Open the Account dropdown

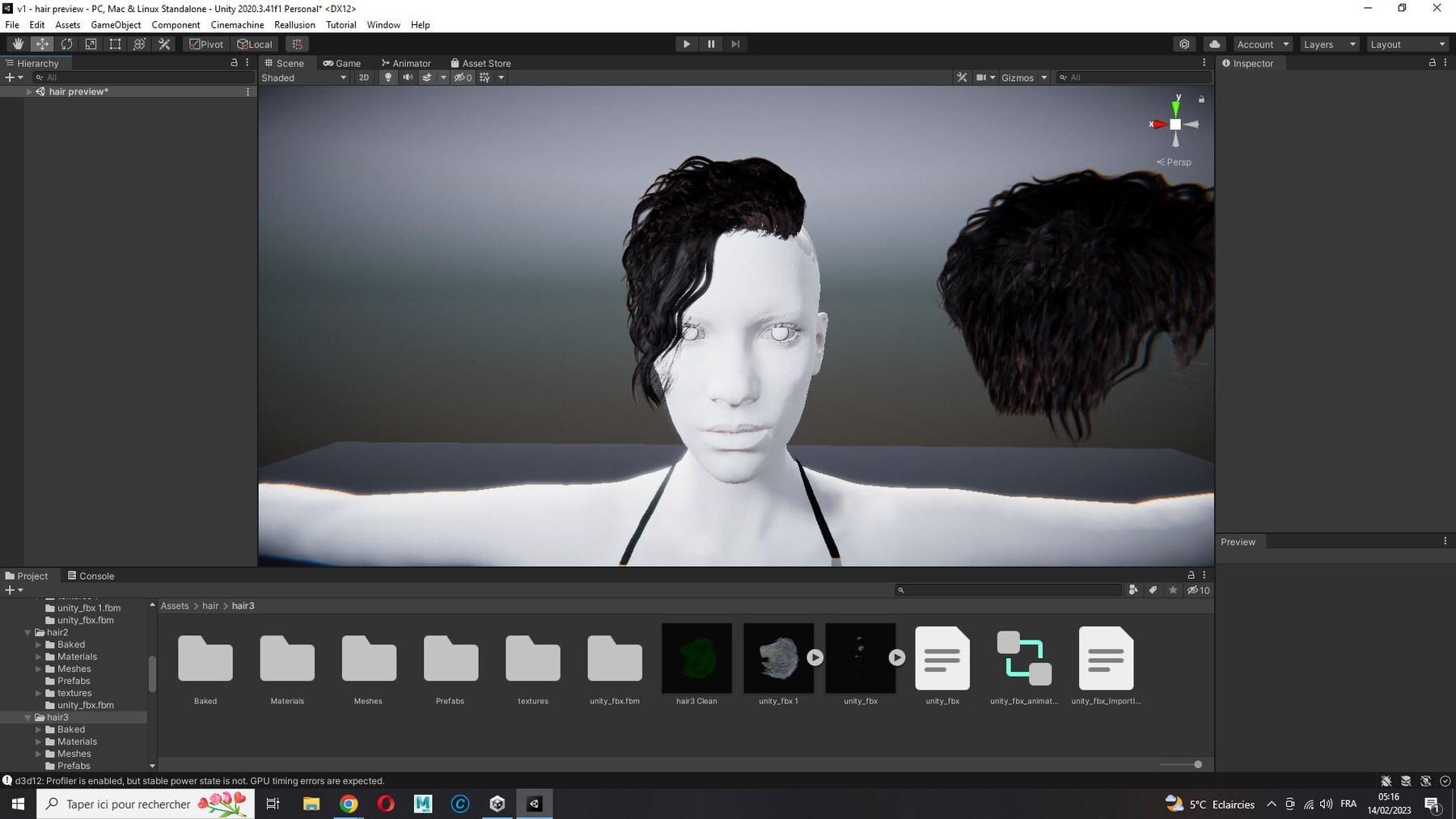click(1263, 44)
